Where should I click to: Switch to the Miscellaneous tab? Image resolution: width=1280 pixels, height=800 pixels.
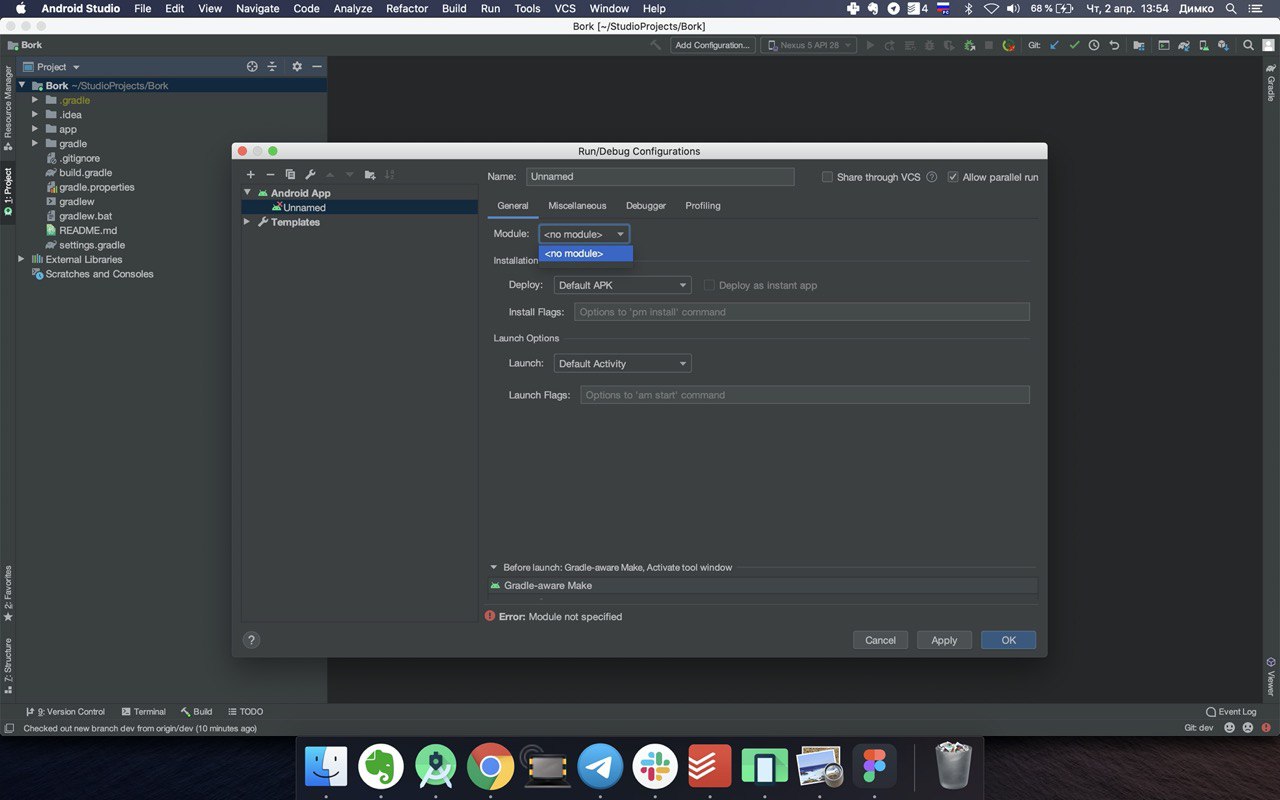click(577, 206)
